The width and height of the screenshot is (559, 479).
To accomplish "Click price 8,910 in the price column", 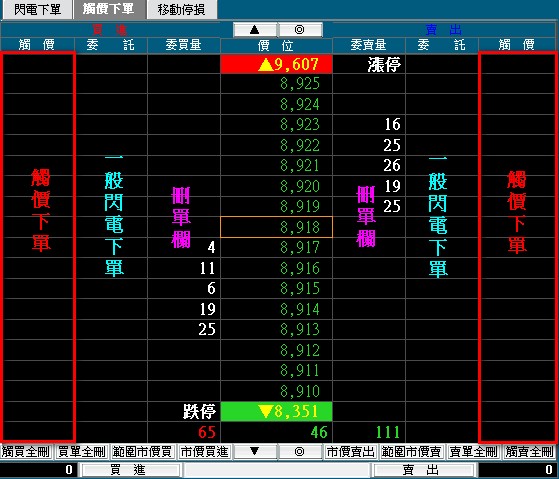I will [x=276, y=391].
